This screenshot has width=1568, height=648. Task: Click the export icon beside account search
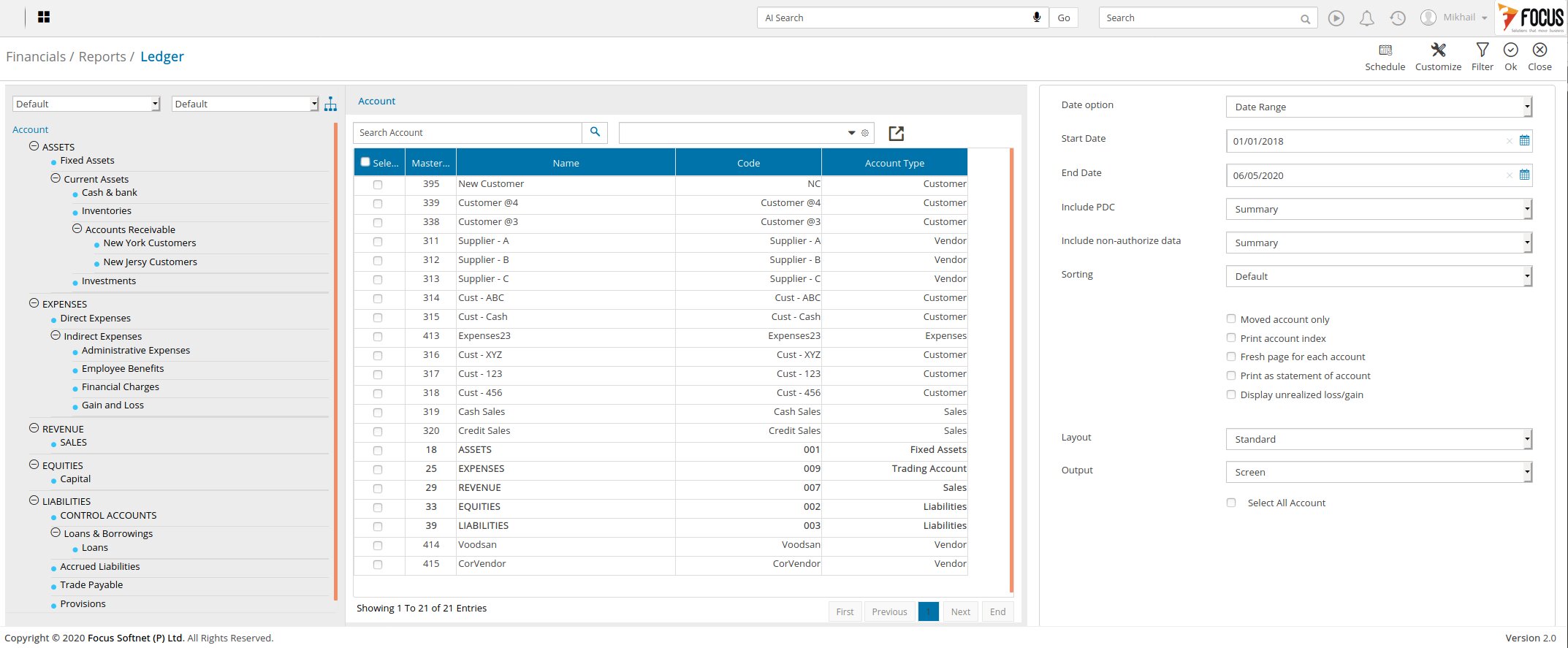[896, 134]
